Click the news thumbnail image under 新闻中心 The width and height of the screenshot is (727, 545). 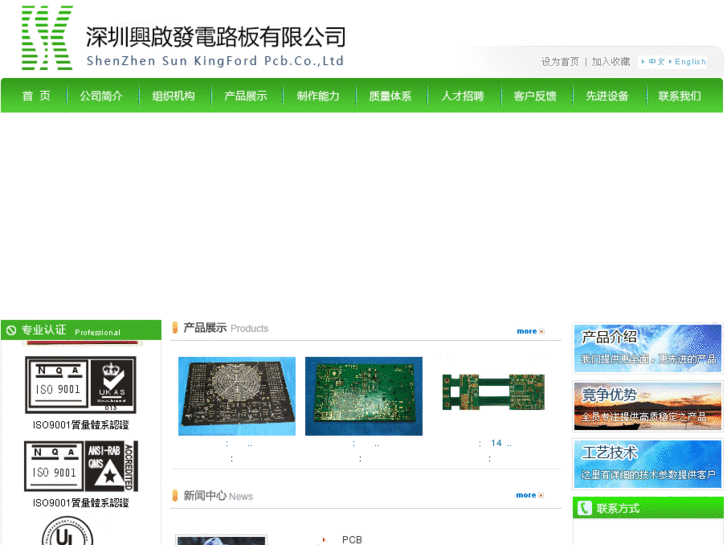click(222, 540)
